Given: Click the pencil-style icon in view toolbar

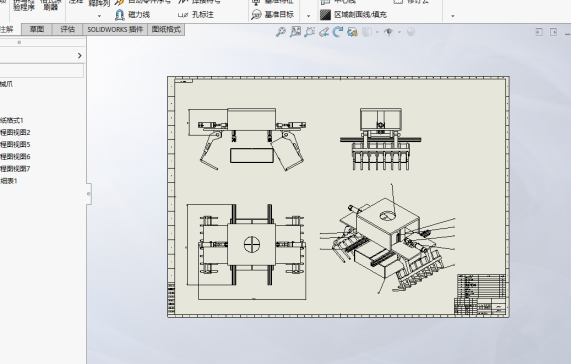Looking at the screenshot, I should pos(323,32).
